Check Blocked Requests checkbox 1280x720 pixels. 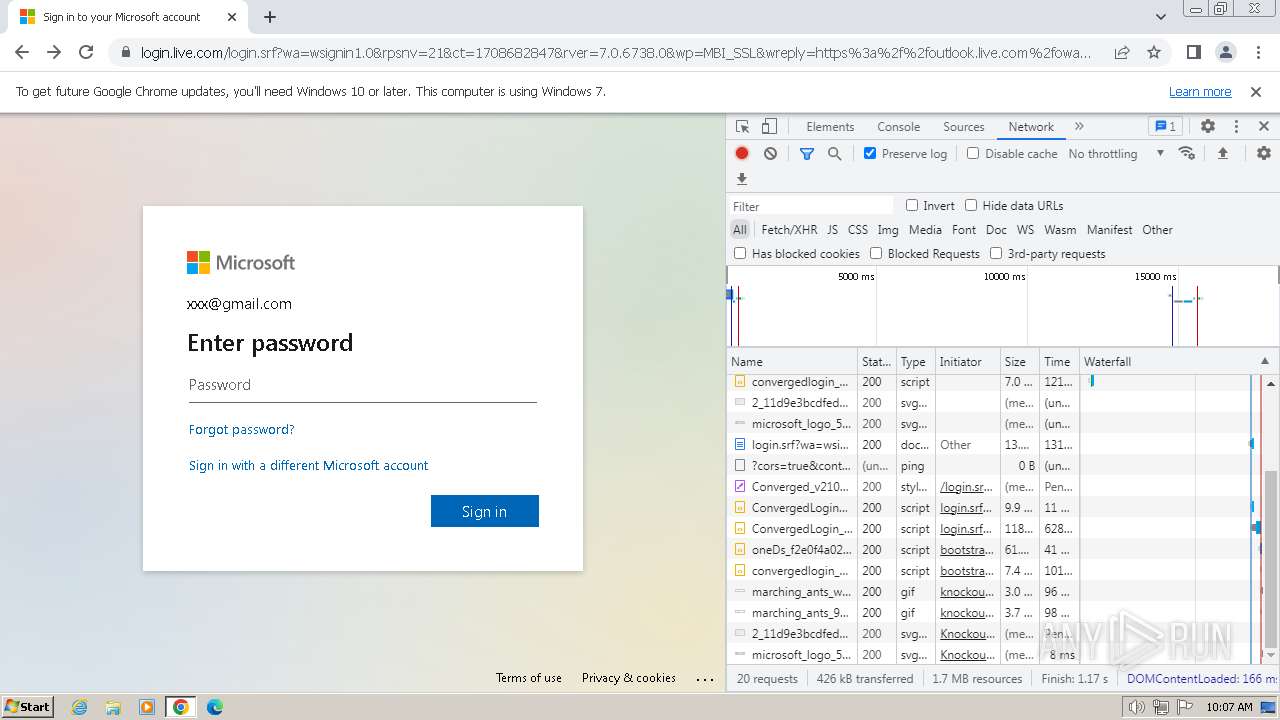876,253
